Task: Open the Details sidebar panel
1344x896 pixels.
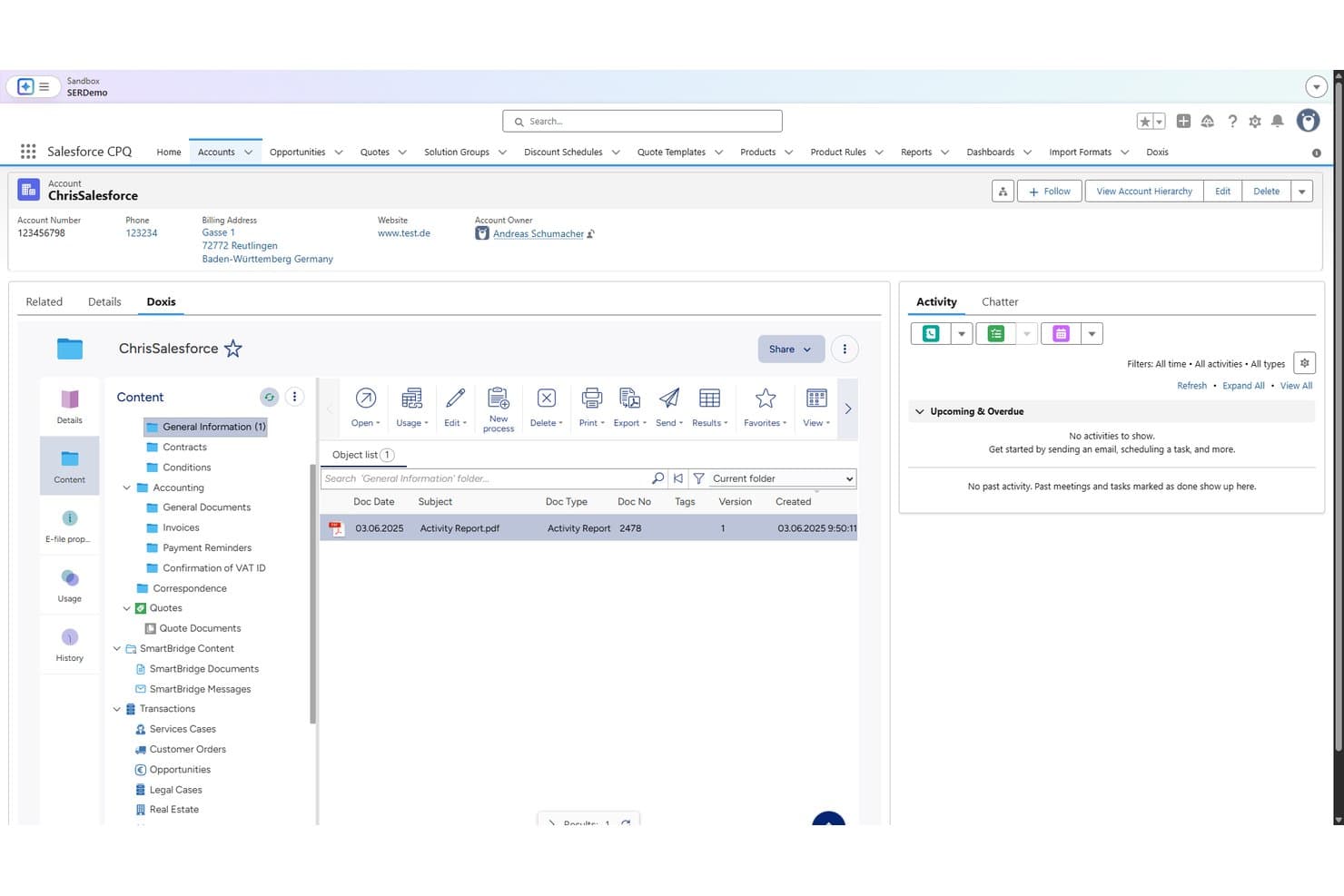Action: tap(70, 406)
